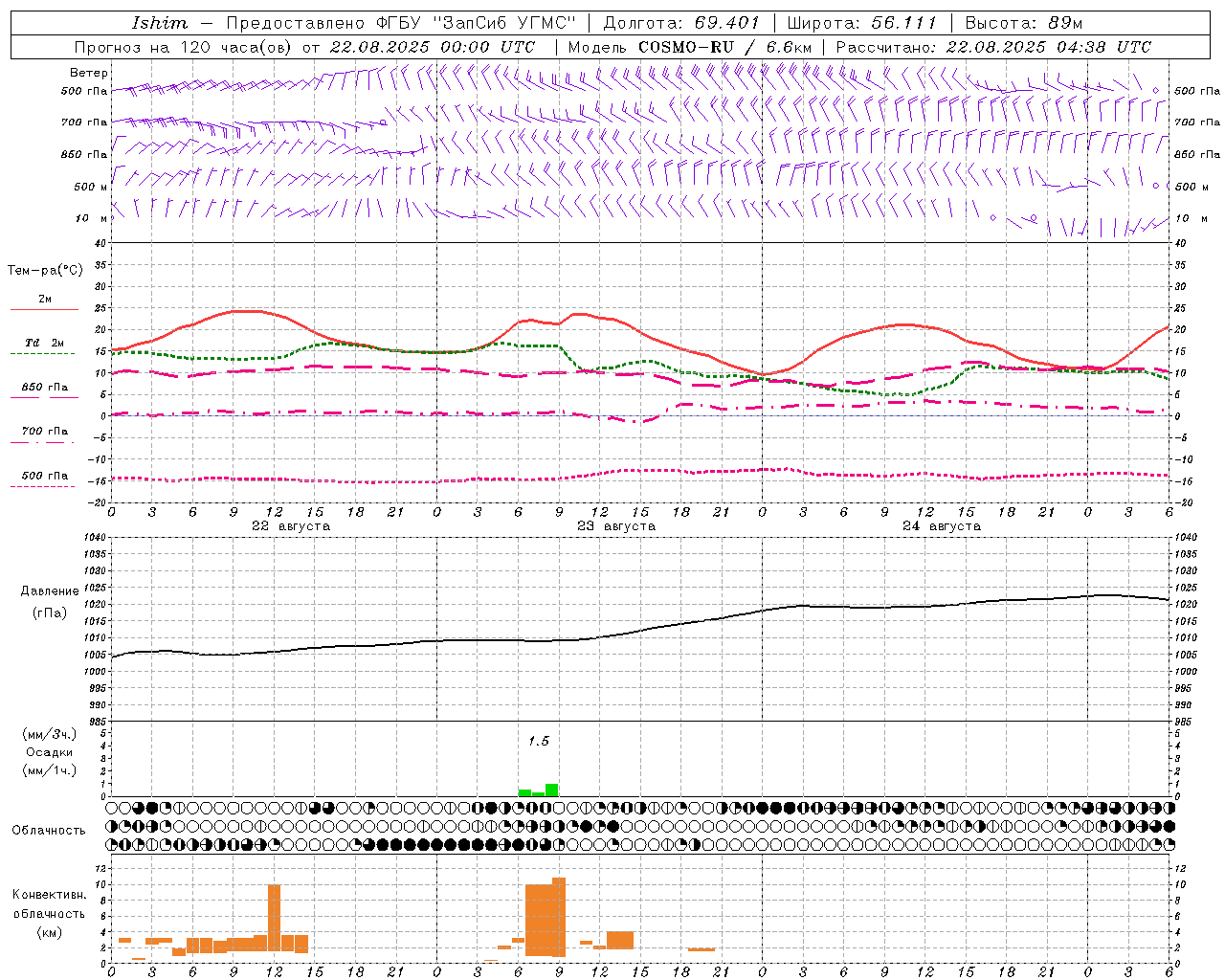The height and width of the screenshot is (980, 1225).
Task: Click the "23 августа" date label
Action: pyautogui.click(x=616, y=526)
